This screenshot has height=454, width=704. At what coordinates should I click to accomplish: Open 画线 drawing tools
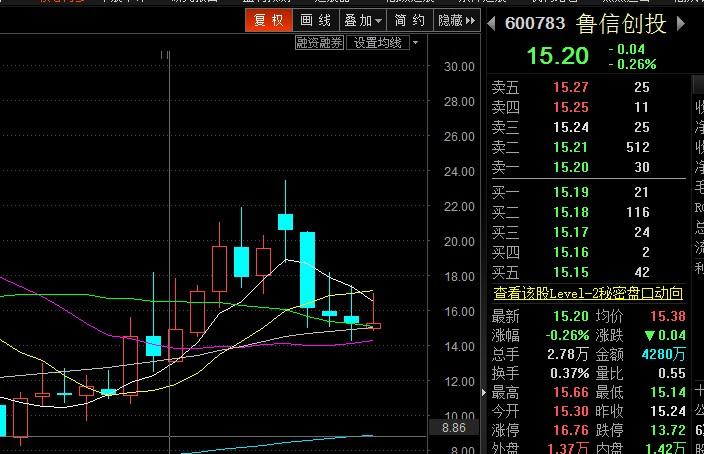[x=315, y=20]
